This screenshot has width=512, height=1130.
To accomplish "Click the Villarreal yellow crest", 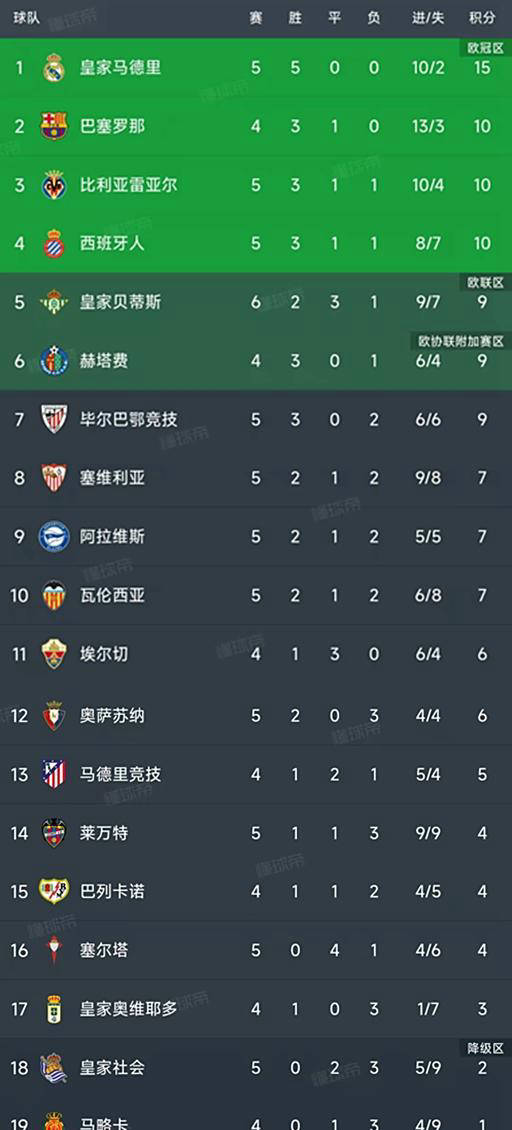I will pyautogui.click(x=54, y=185).
